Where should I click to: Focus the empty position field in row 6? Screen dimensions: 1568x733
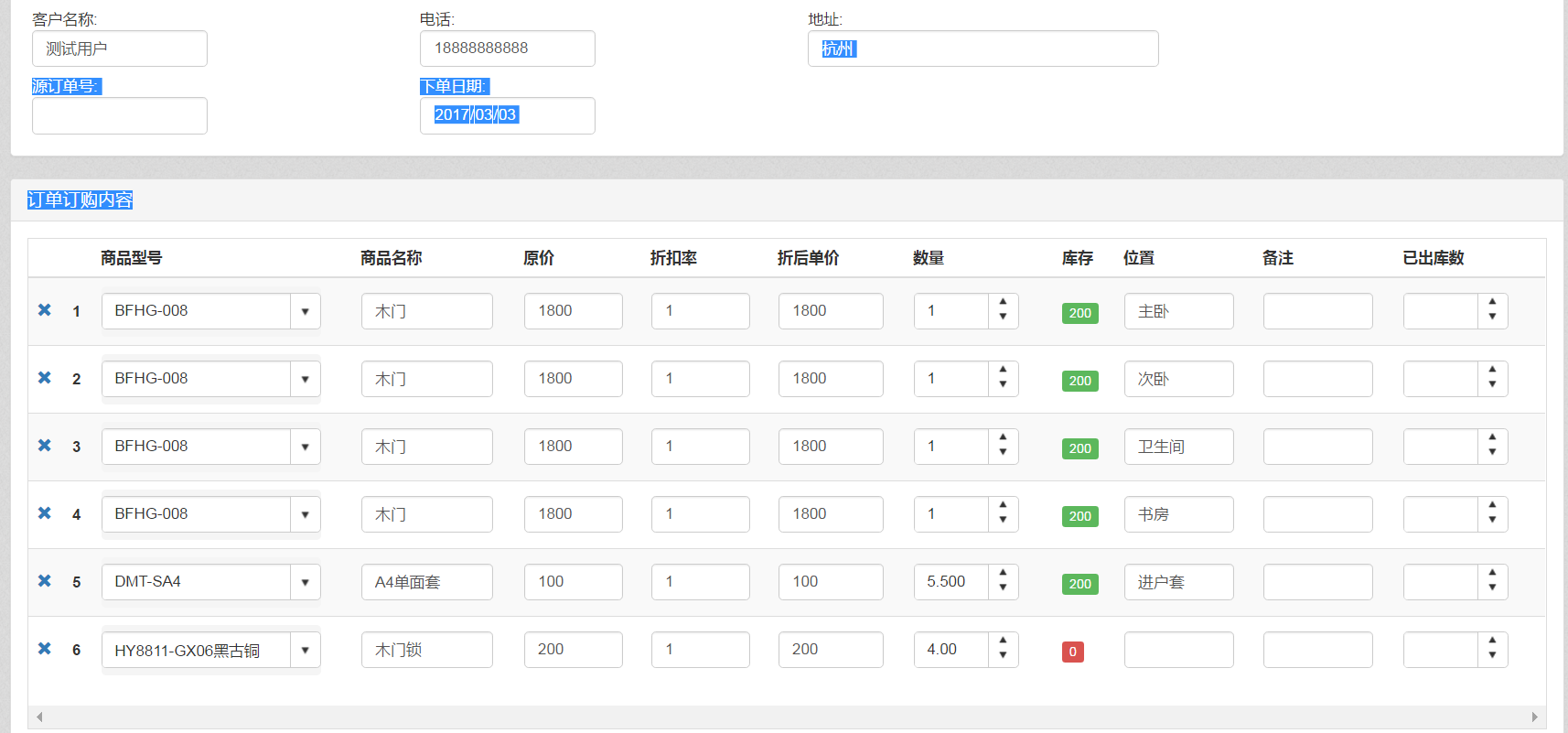[1179, 650]
